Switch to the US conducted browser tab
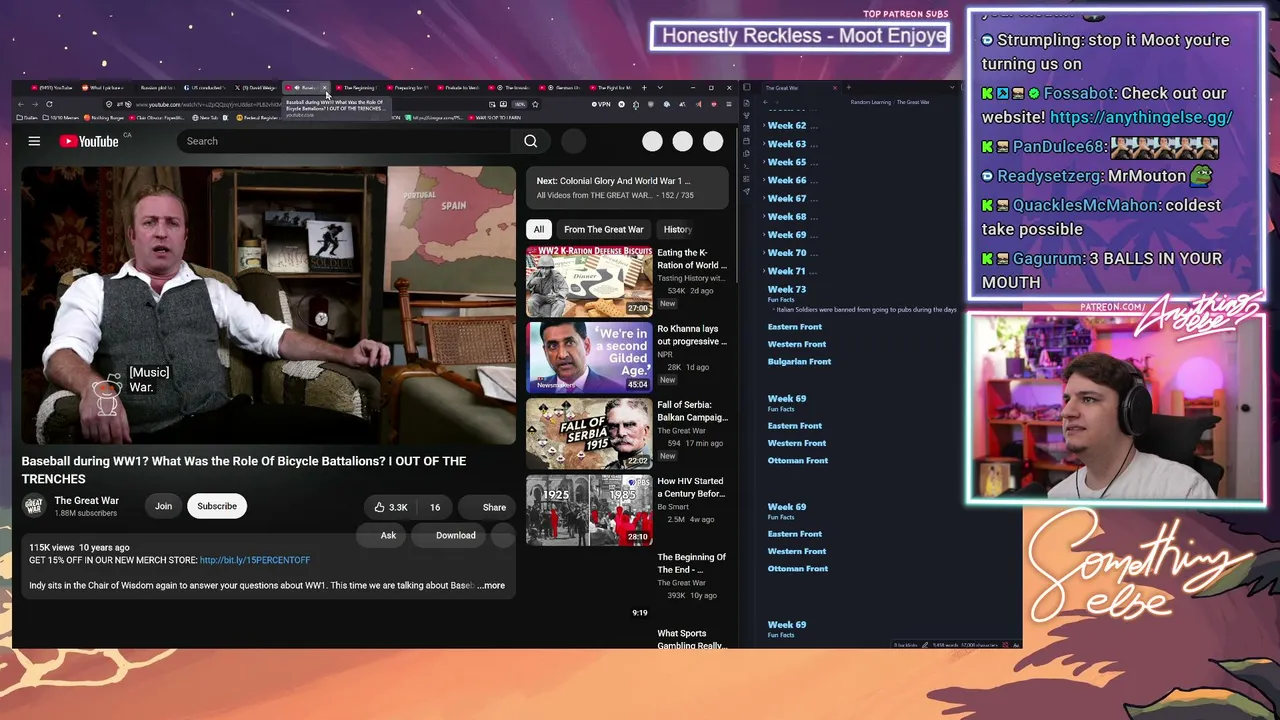 (205, 88)
